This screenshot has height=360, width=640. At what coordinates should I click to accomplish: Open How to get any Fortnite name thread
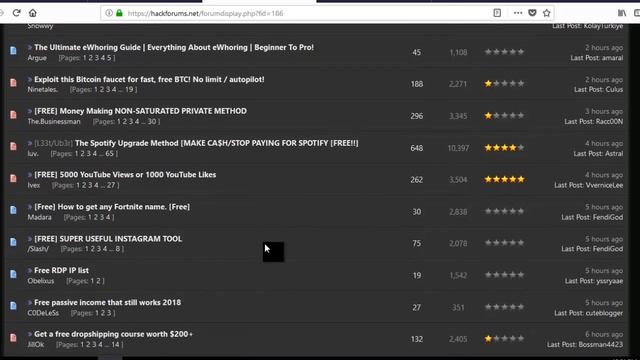112,207
